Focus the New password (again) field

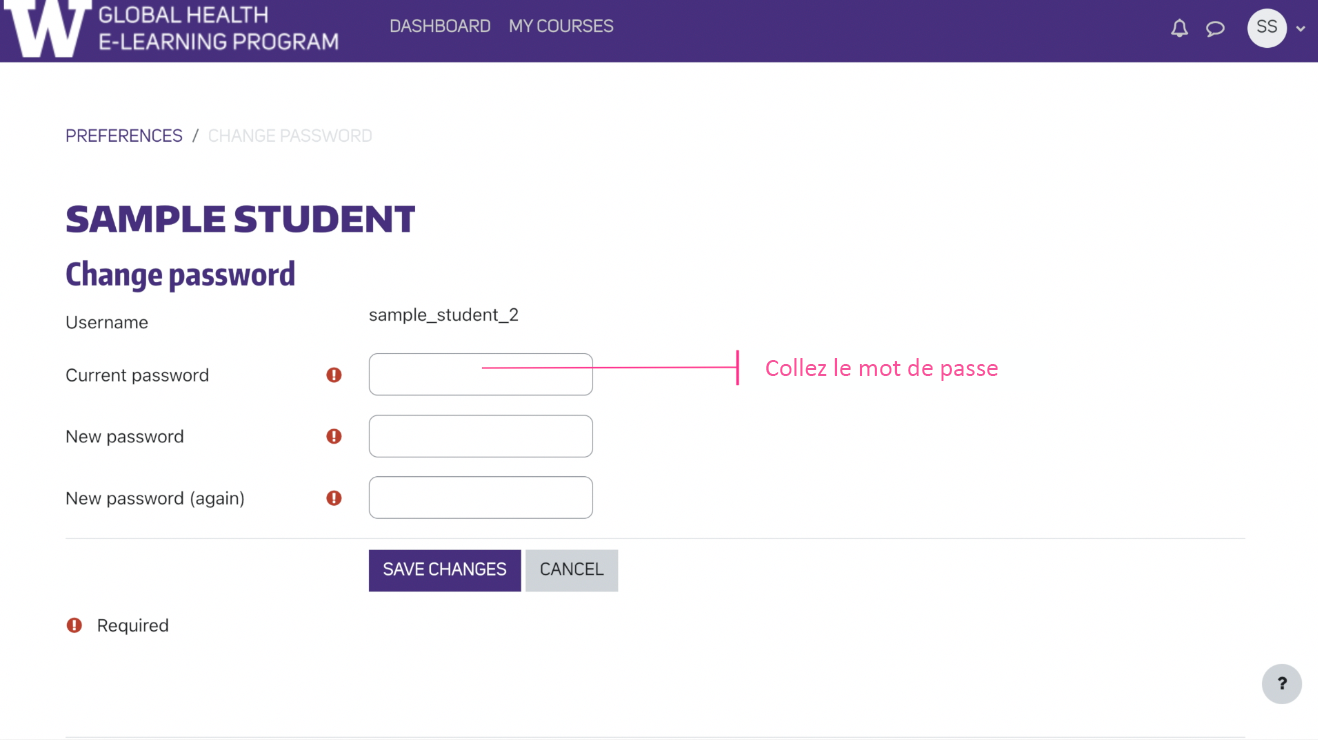click(x=480, y=498)
